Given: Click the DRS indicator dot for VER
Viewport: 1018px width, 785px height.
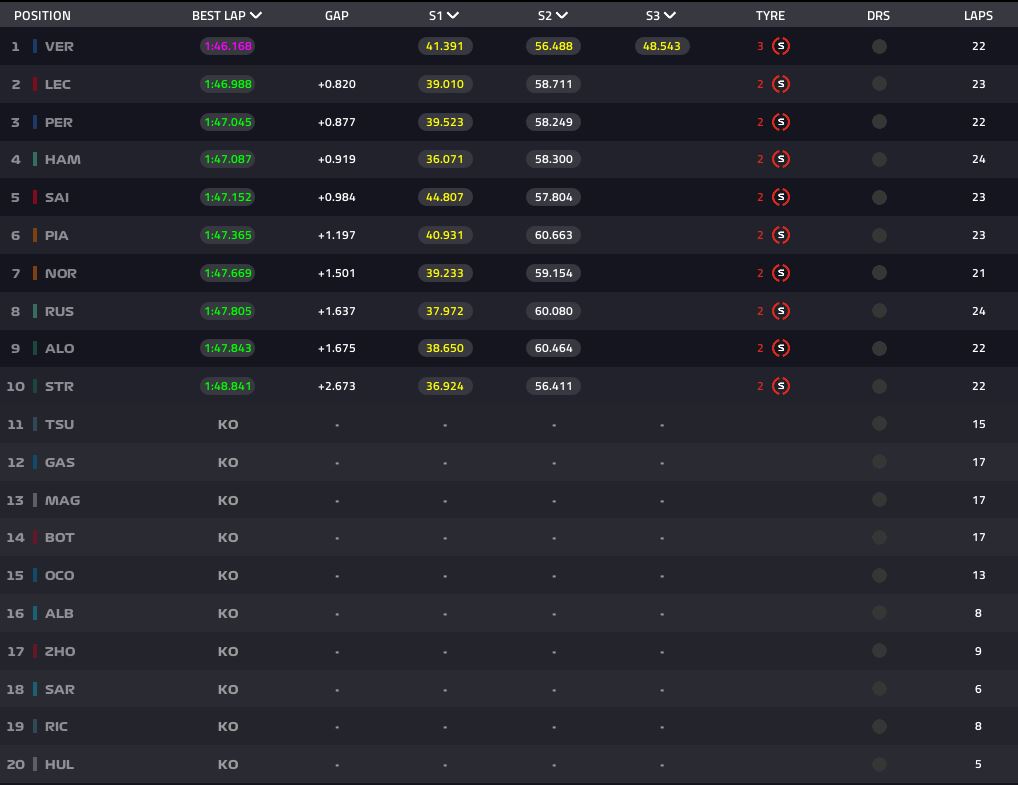Looking at the screenshot, I should click(x=879, y=46).
